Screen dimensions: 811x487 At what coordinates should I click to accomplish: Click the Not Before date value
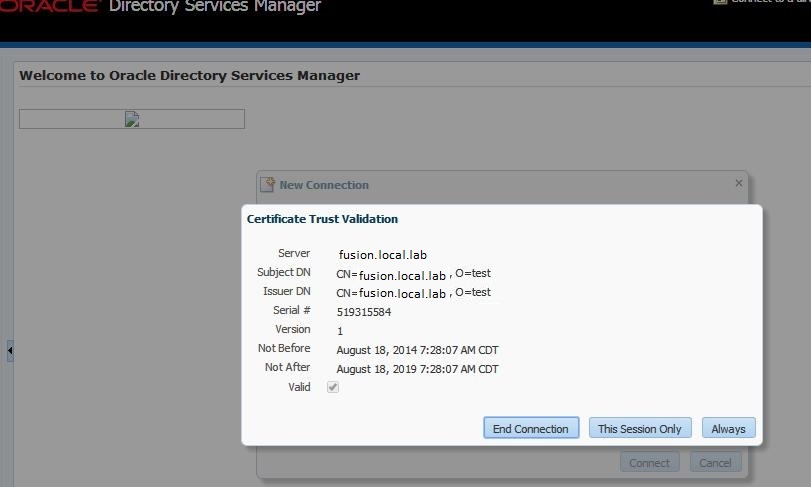(x=417, y=350)
